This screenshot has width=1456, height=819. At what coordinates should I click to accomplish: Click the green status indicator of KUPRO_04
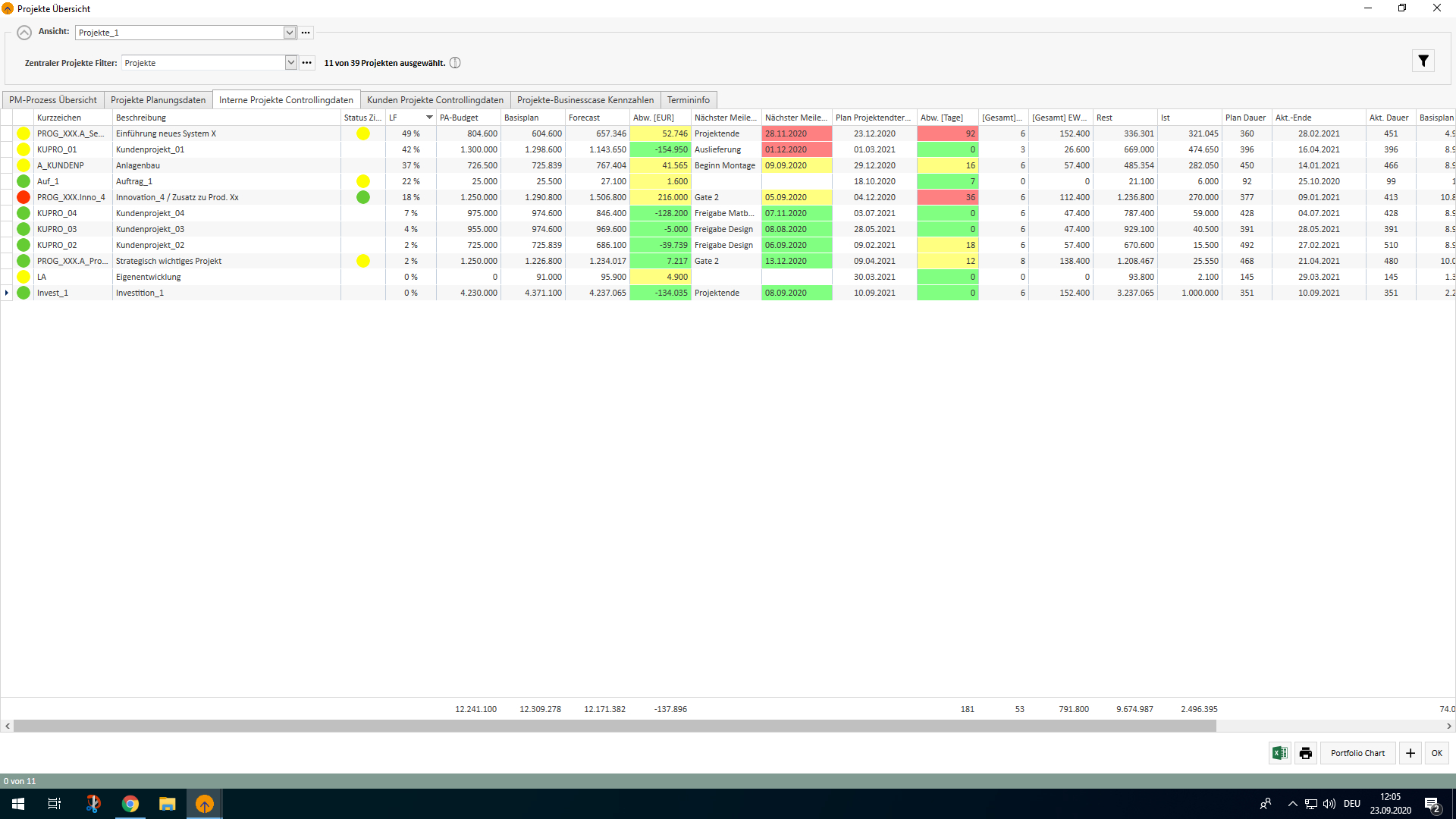tap(24, 213)
